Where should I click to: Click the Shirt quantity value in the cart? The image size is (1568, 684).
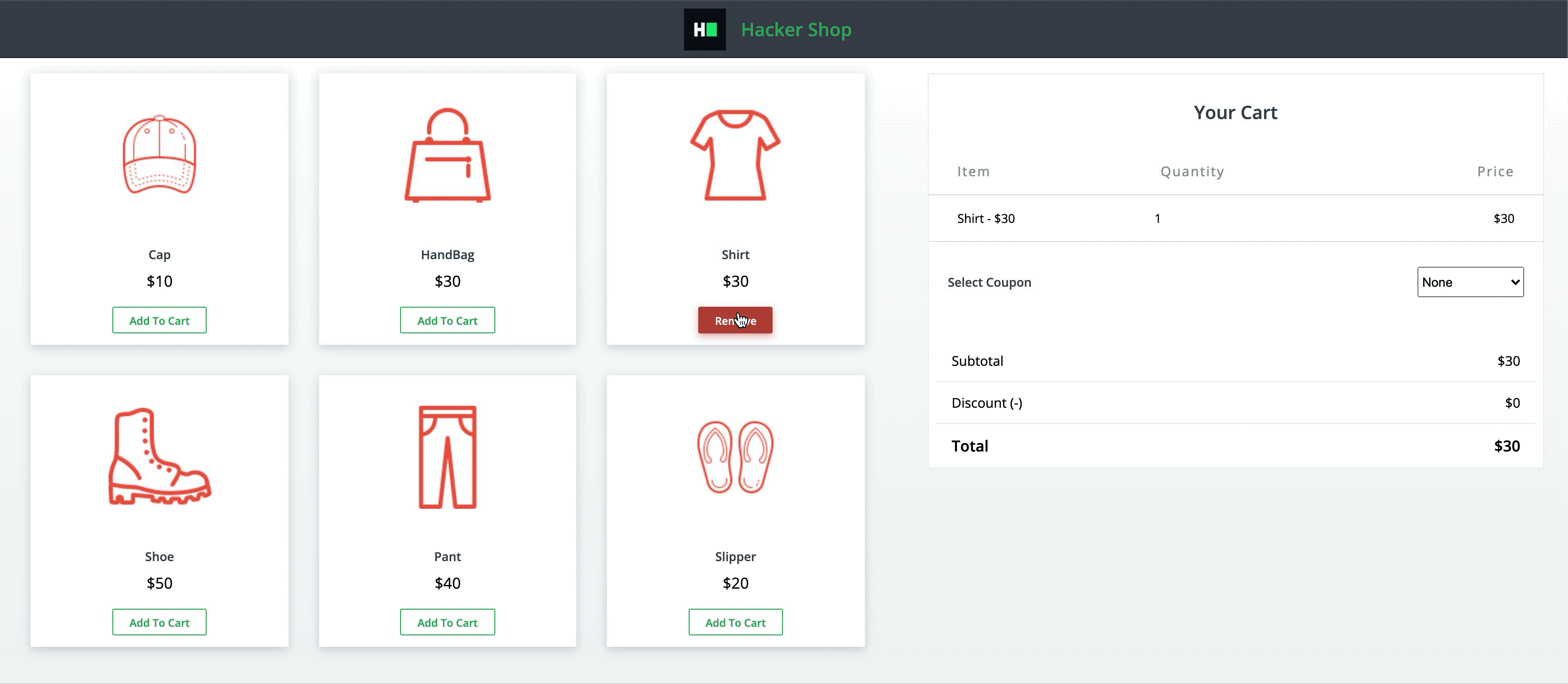tap(1157, 219)
